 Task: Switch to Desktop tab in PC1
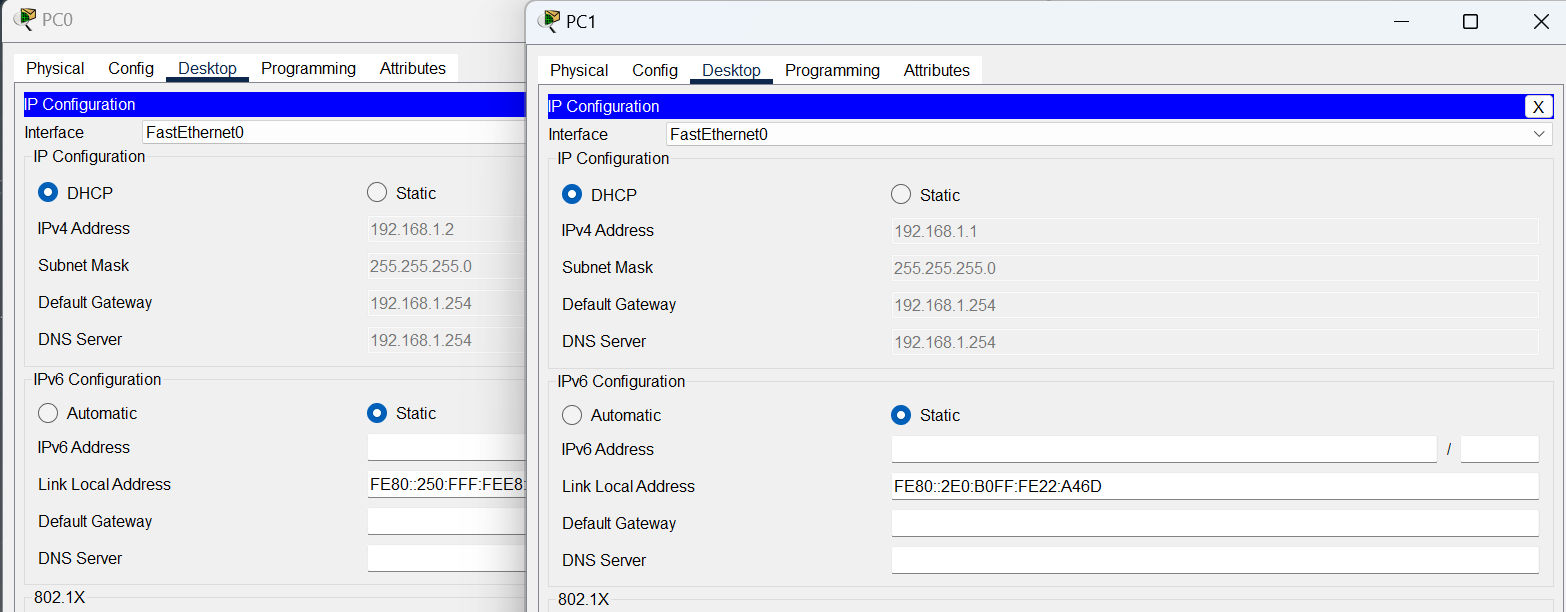point(731,70)
